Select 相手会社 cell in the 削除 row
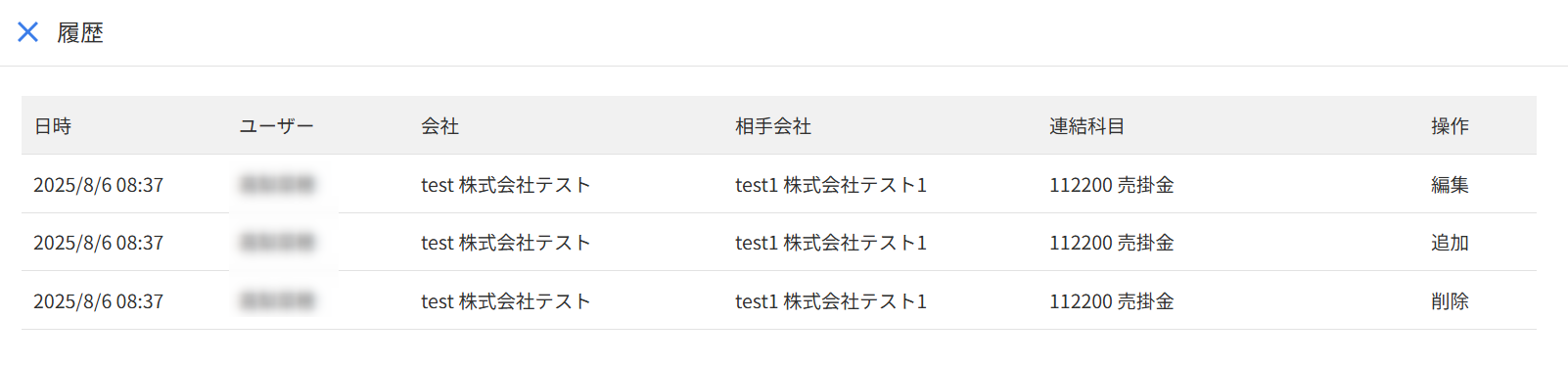The image size is (1568, 365). pos(831,301)
